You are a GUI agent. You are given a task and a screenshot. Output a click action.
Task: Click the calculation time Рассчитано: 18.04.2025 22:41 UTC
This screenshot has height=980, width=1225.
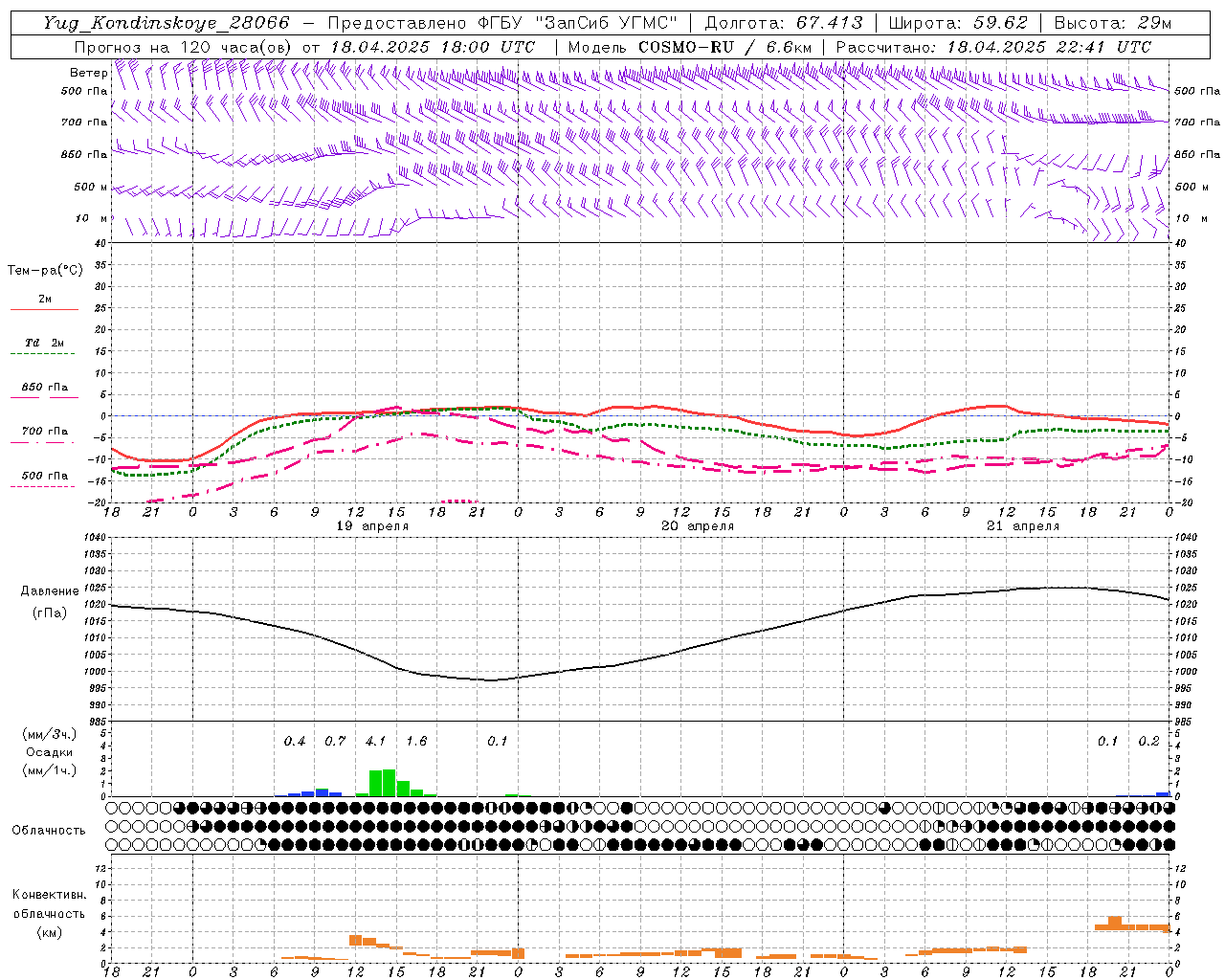(993, 47)
